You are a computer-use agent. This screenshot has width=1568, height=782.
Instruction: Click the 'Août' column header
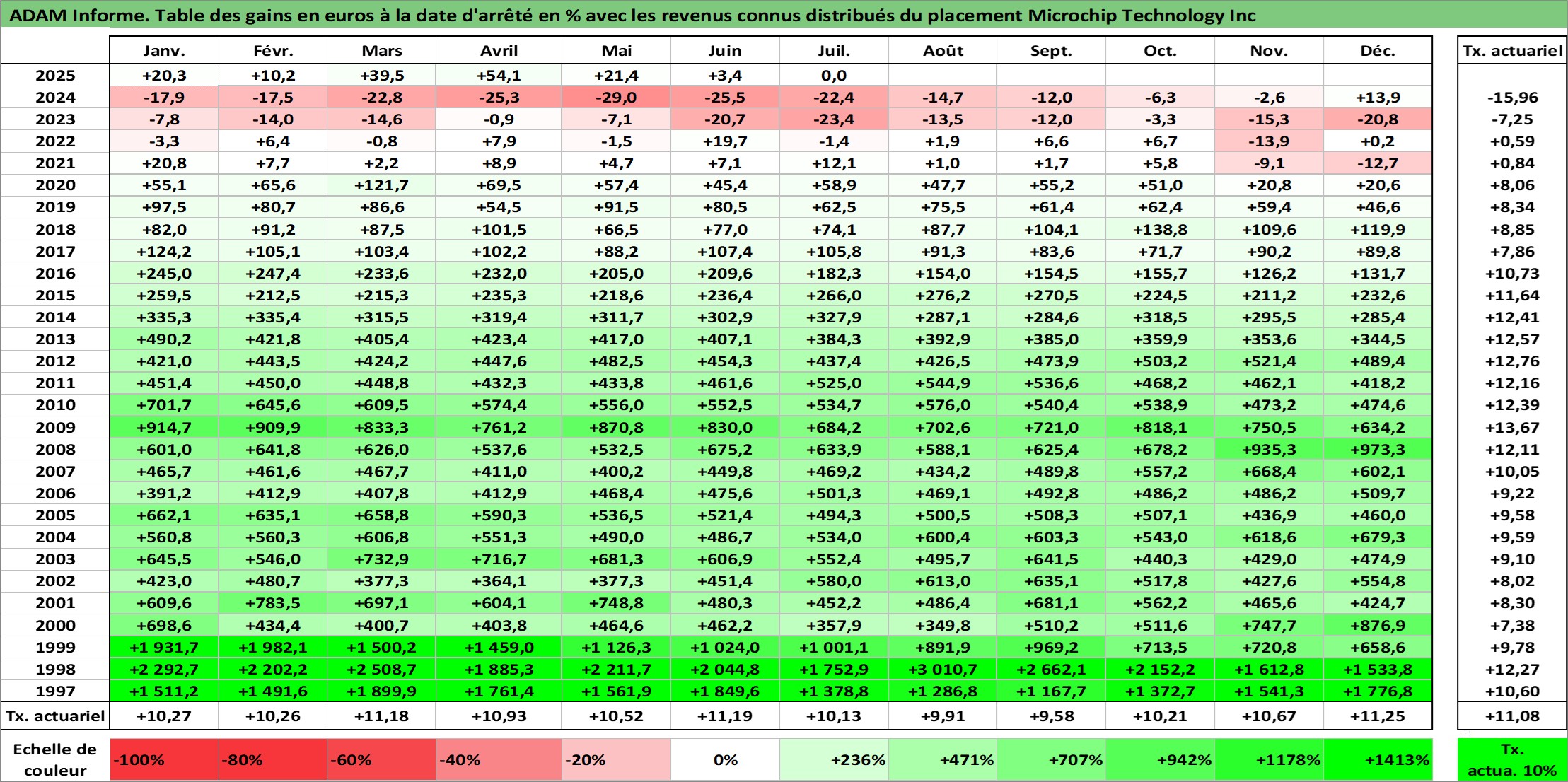click(943, 51)
